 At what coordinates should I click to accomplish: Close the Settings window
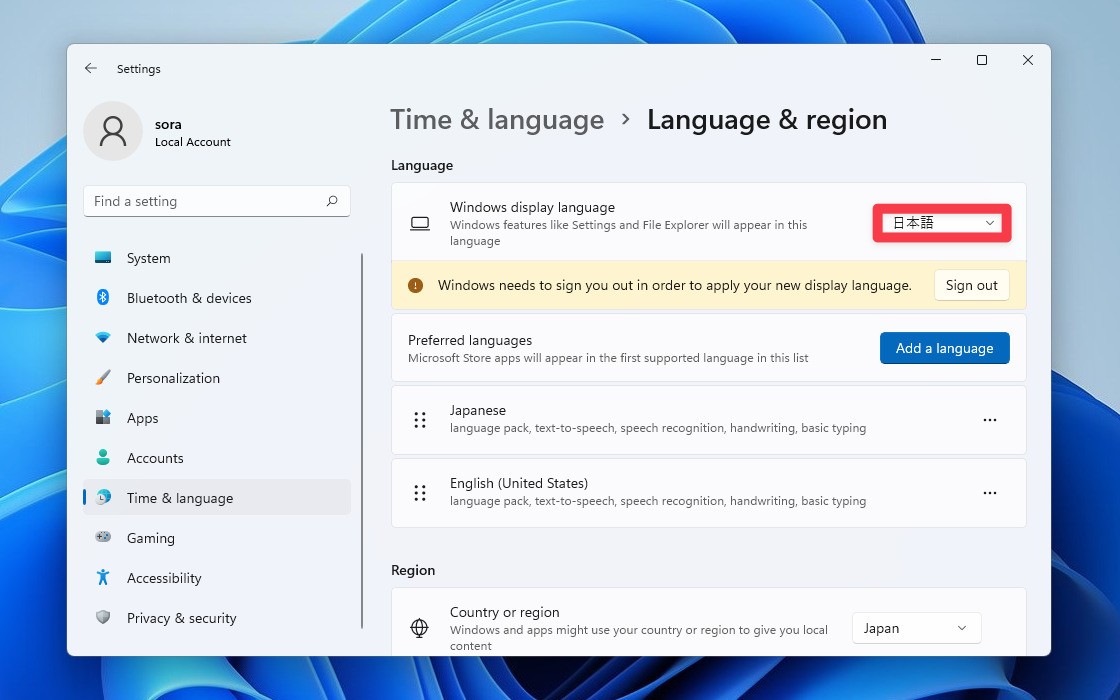pyautogui.click(x=1028, y=61)
